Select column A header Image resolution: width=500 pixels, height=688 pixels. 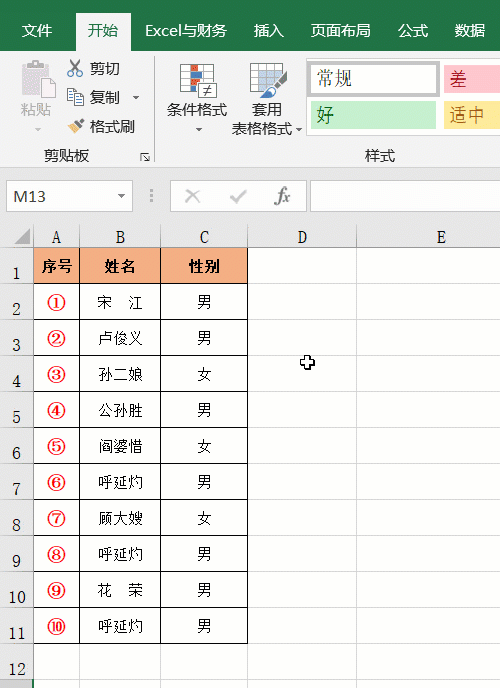(x=57, y=237)
